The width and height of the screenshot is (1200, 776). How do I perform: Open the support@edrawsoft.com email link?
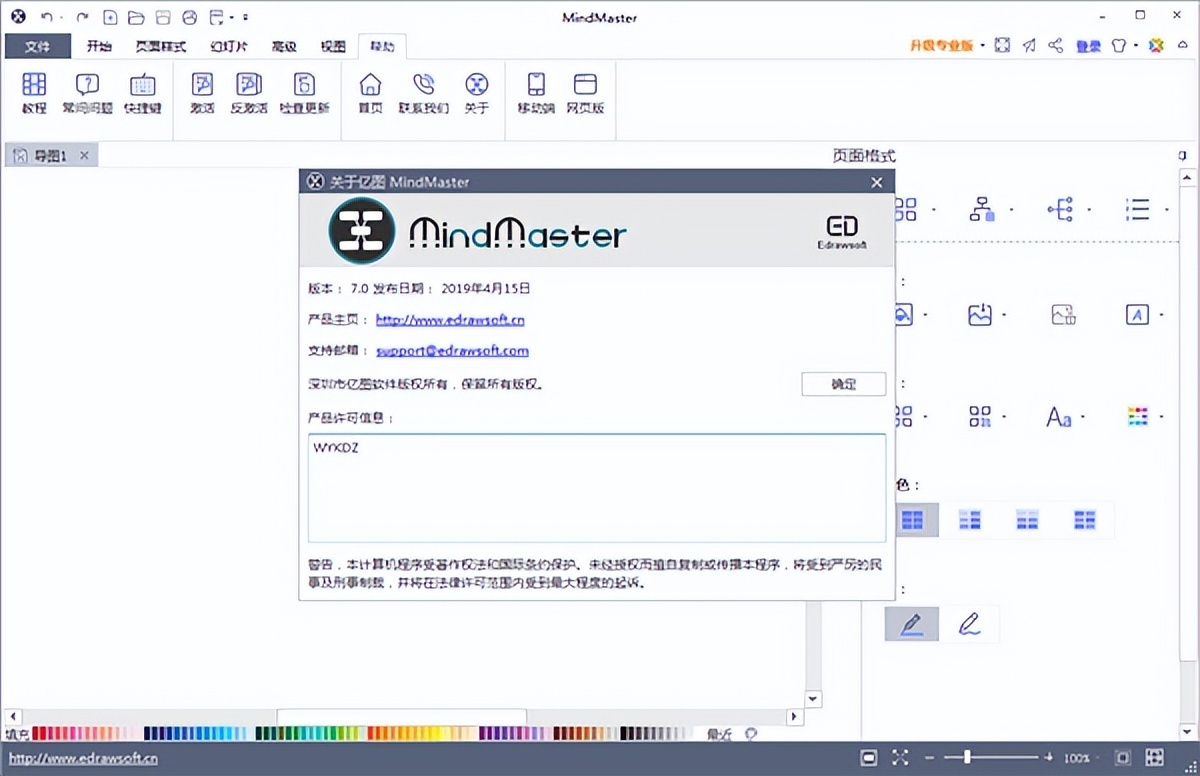point(452,351)
